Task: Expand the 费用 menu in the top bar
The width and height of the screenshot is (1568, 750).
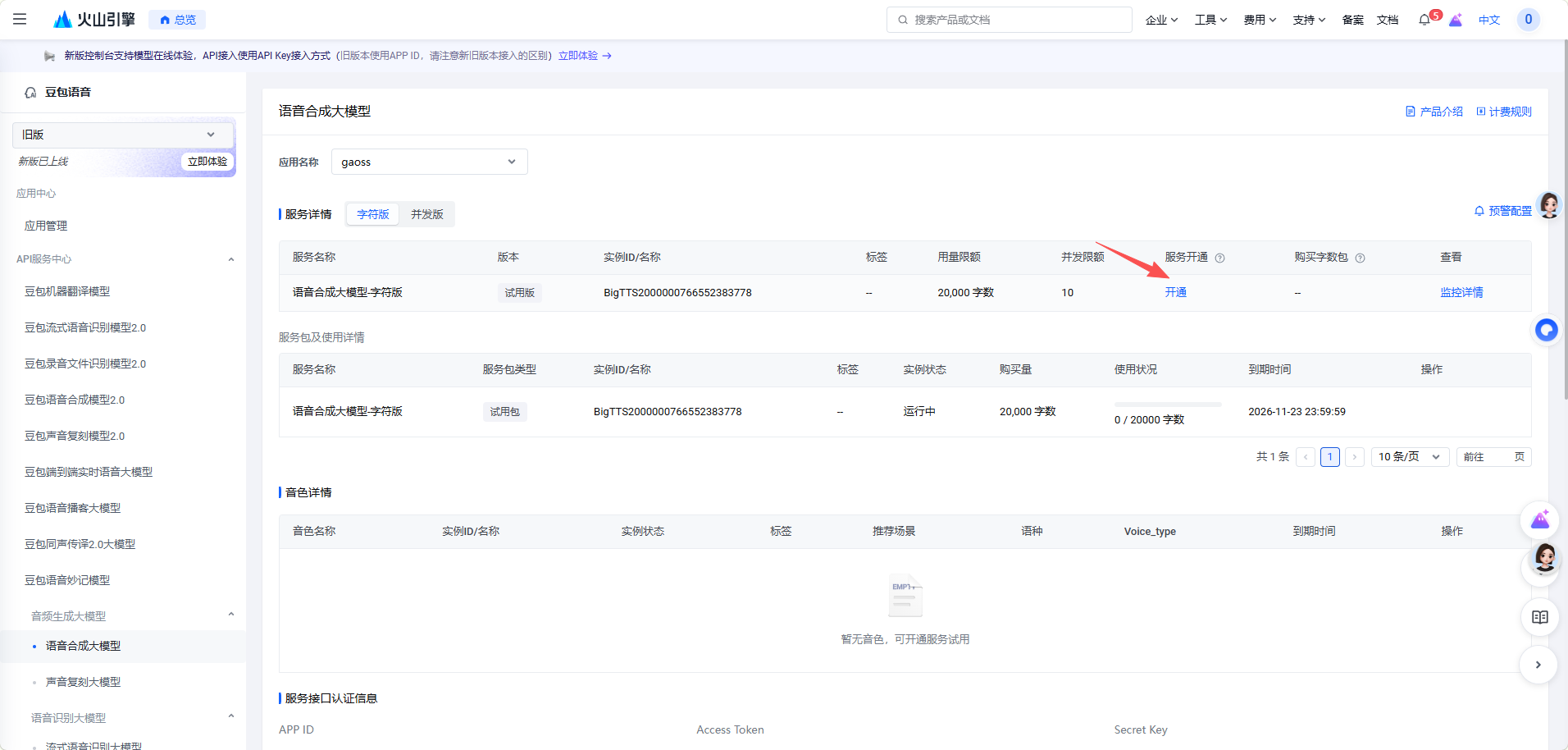Action: tap(1260, 20)
